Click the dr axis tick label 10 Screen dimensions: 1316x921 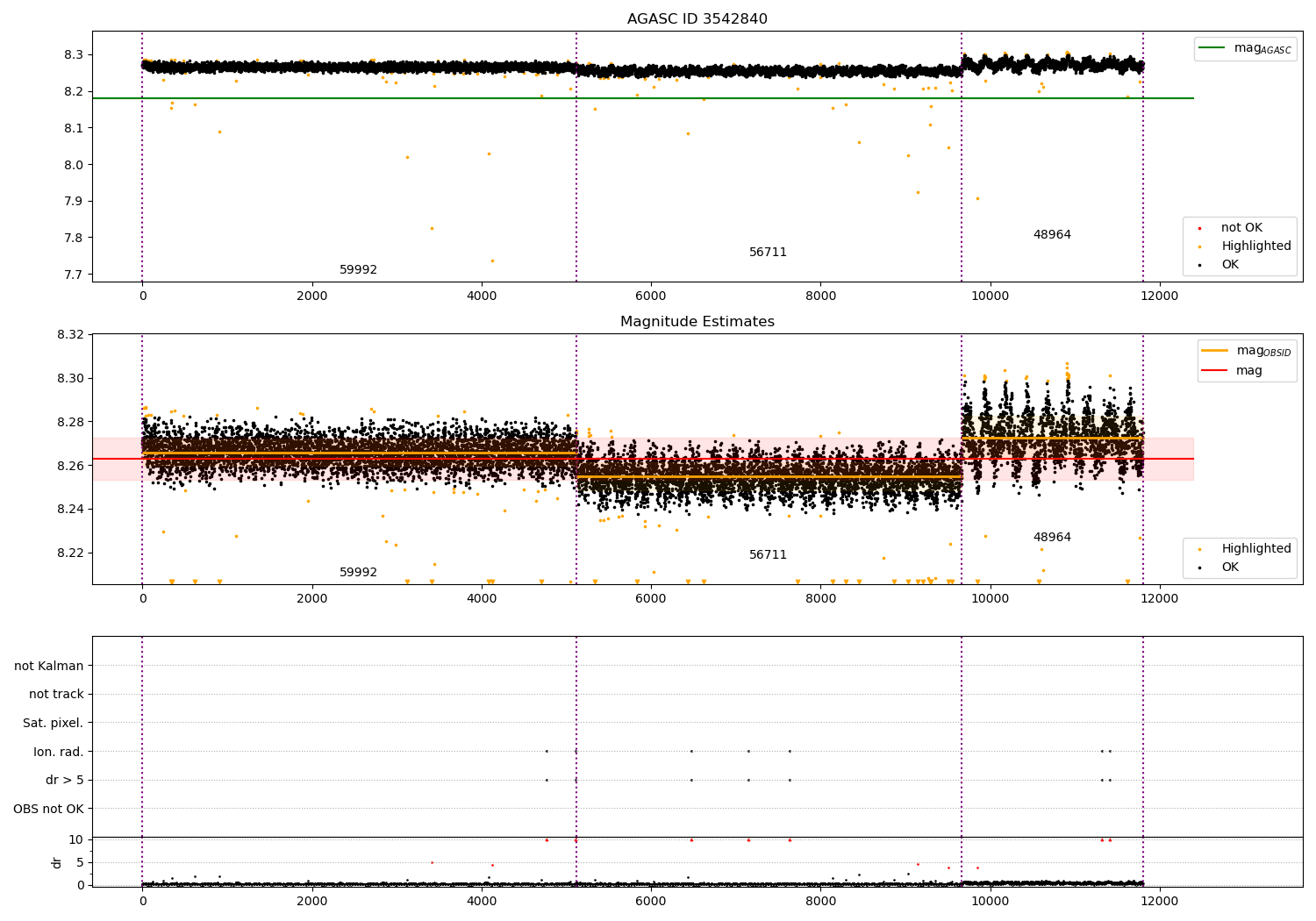[x=76, y=840]
